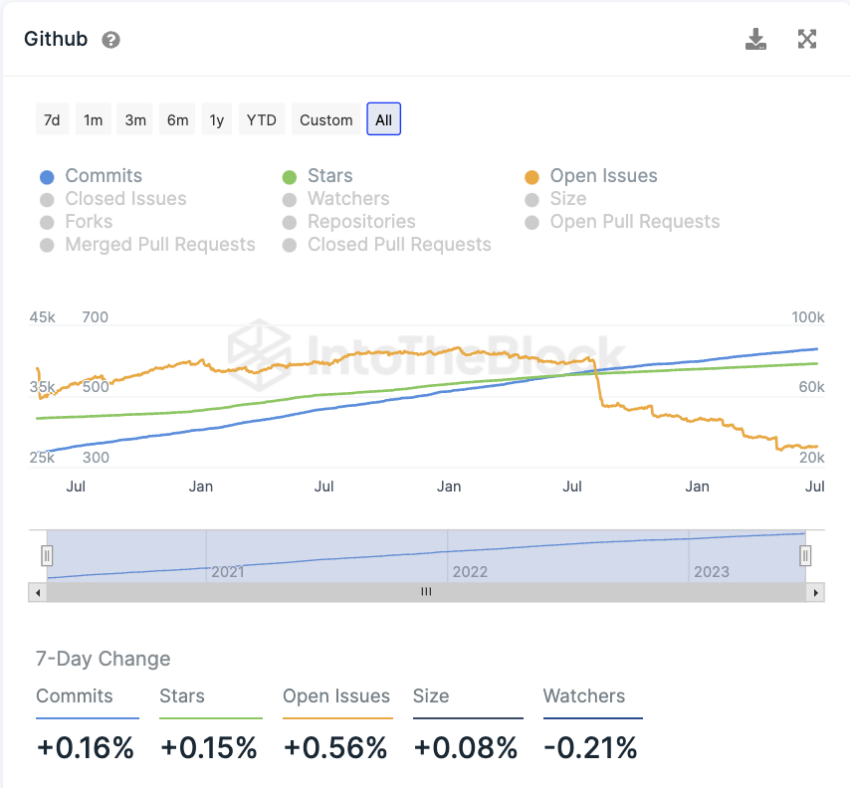This screenshot has width=850, height=788.
Task: Select the 7d time range
Action: [x=52, y=119]
